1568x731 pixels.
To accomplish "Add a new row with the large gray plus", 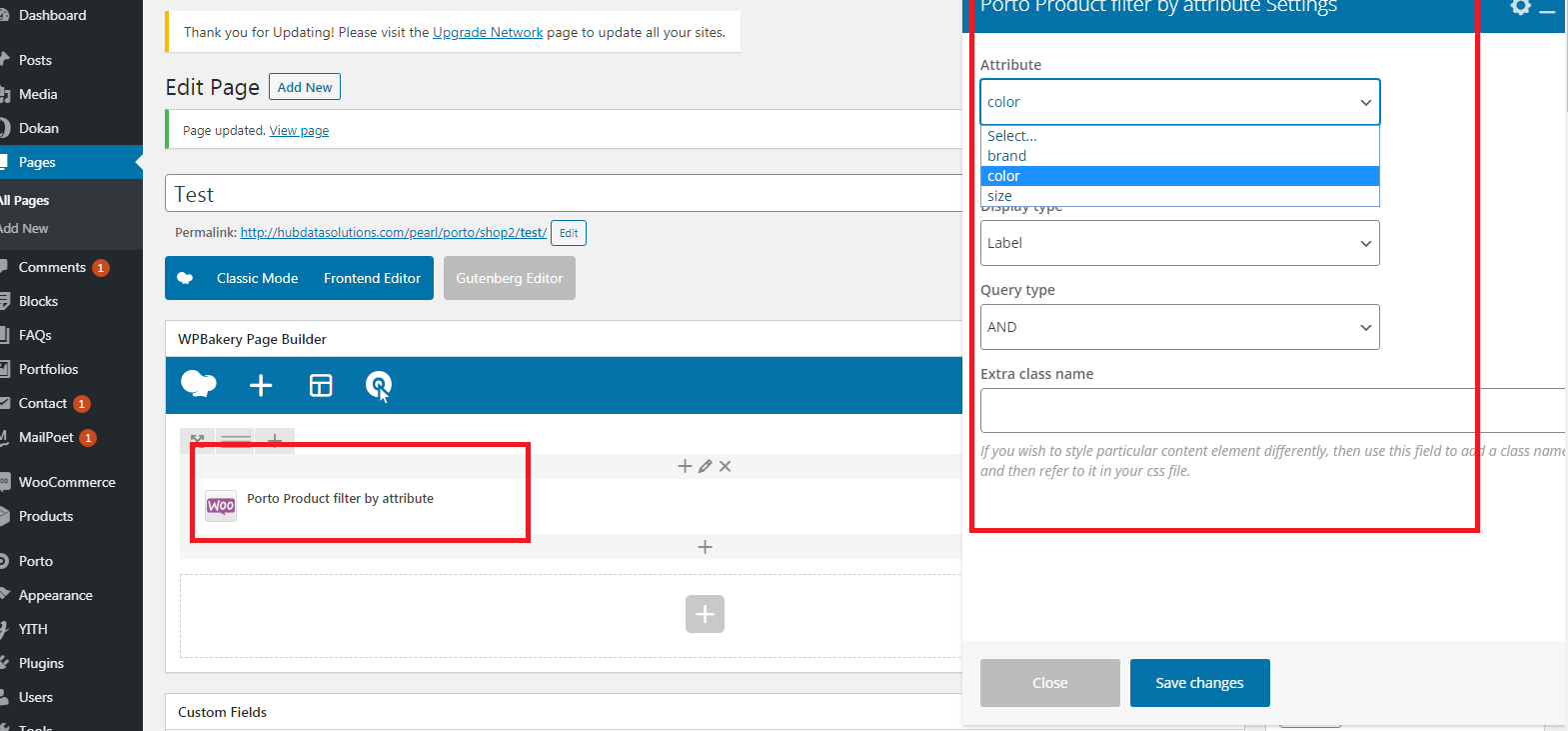I will 705,614.
